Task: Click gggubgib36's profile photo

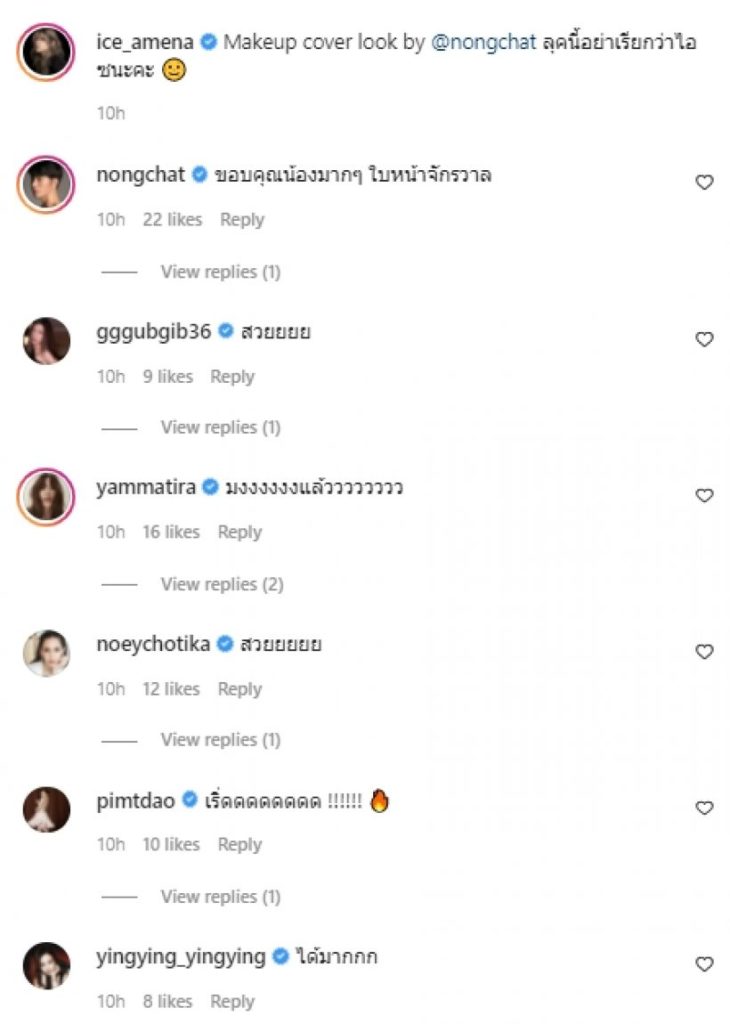Action: [46, 341]
